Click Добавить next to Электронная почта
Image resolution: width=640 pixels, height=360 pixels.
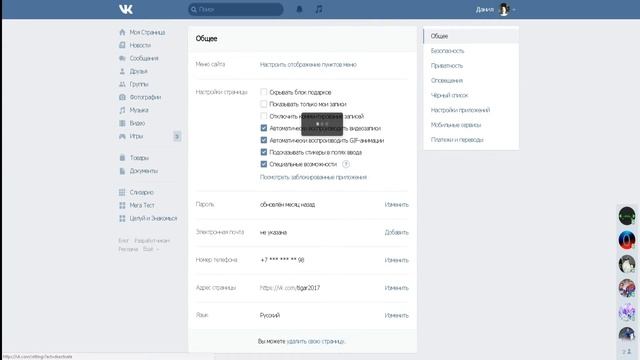(x=396, y=232)
